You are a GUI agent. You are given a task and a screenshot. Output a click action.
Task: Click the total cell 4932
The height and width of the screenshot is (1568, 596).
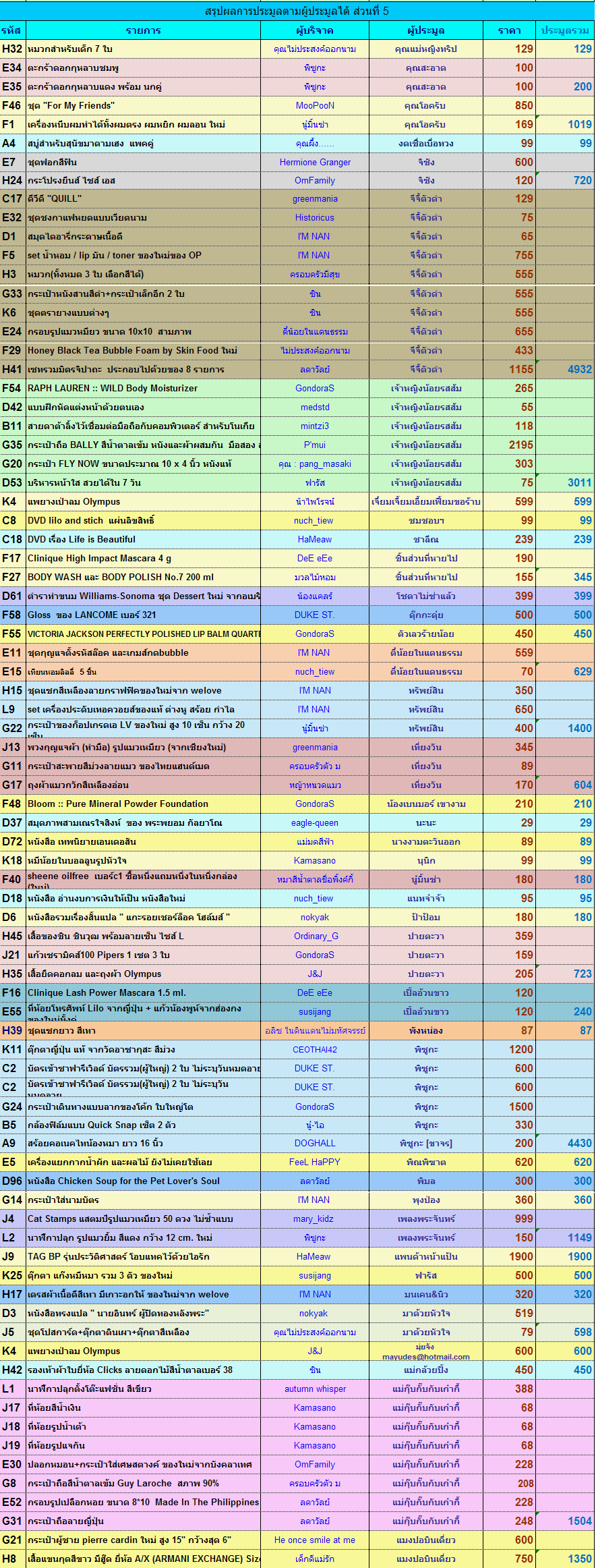565,370
